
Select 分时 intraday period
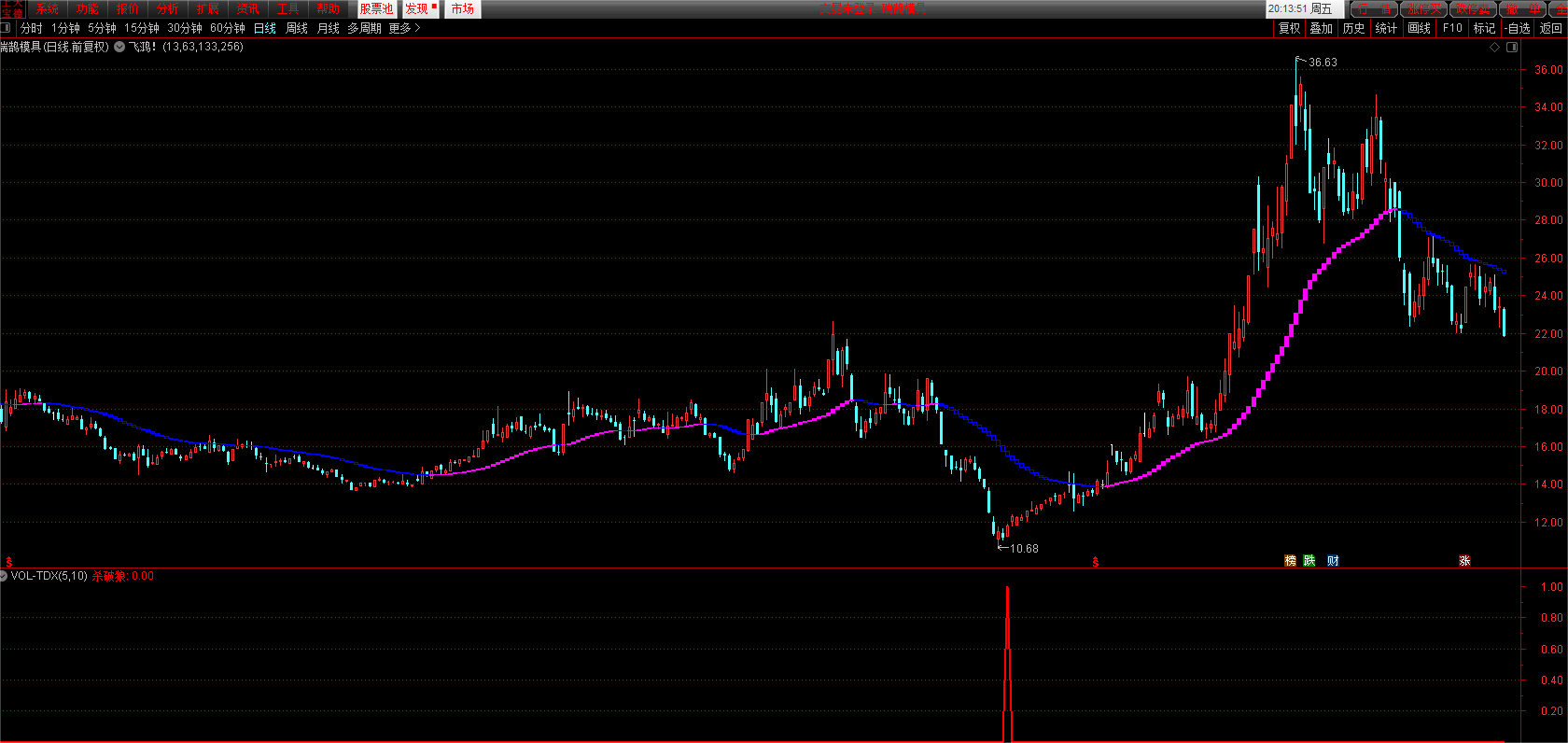point(32,28)
